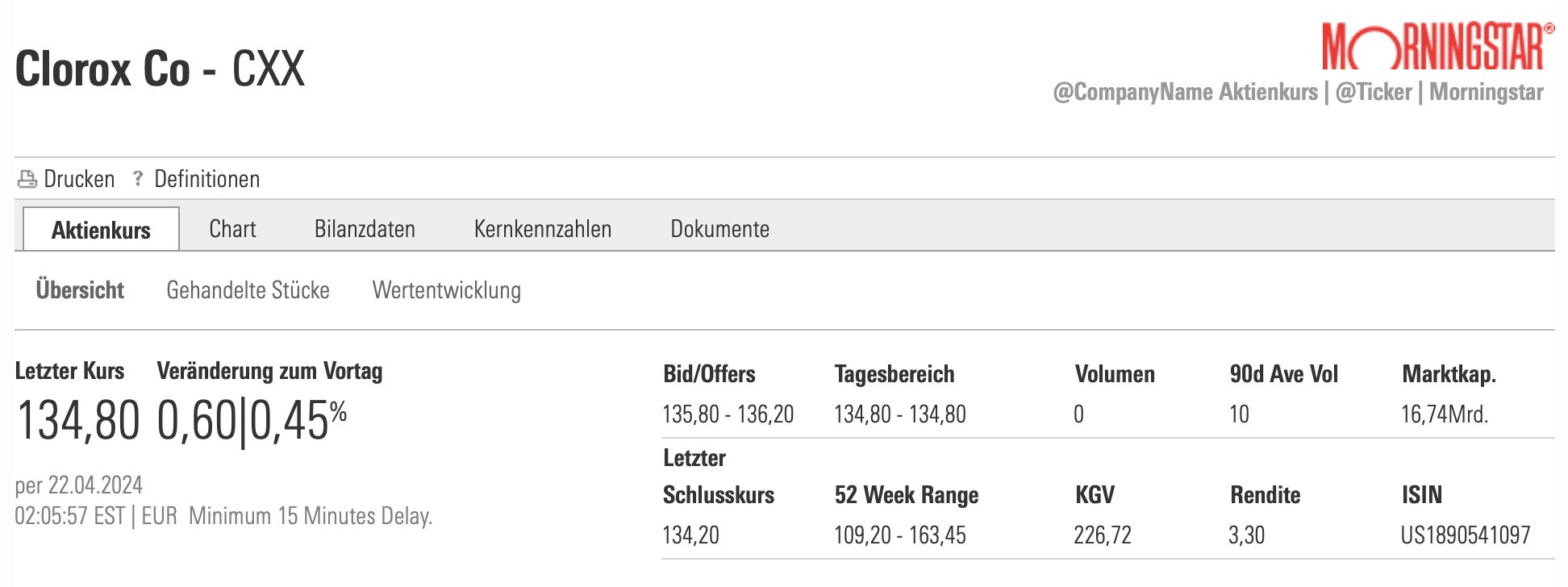
Task: Switch to Wertentwicklung sub-tab
Action: click(x=446, y=290)
